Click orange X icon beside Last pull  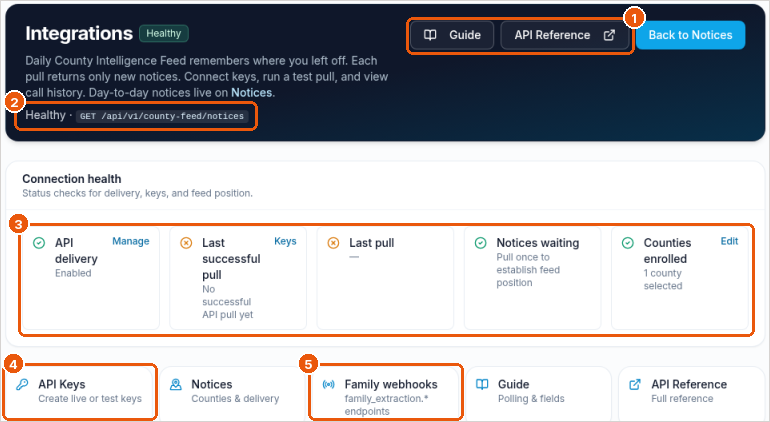point(333,243)
